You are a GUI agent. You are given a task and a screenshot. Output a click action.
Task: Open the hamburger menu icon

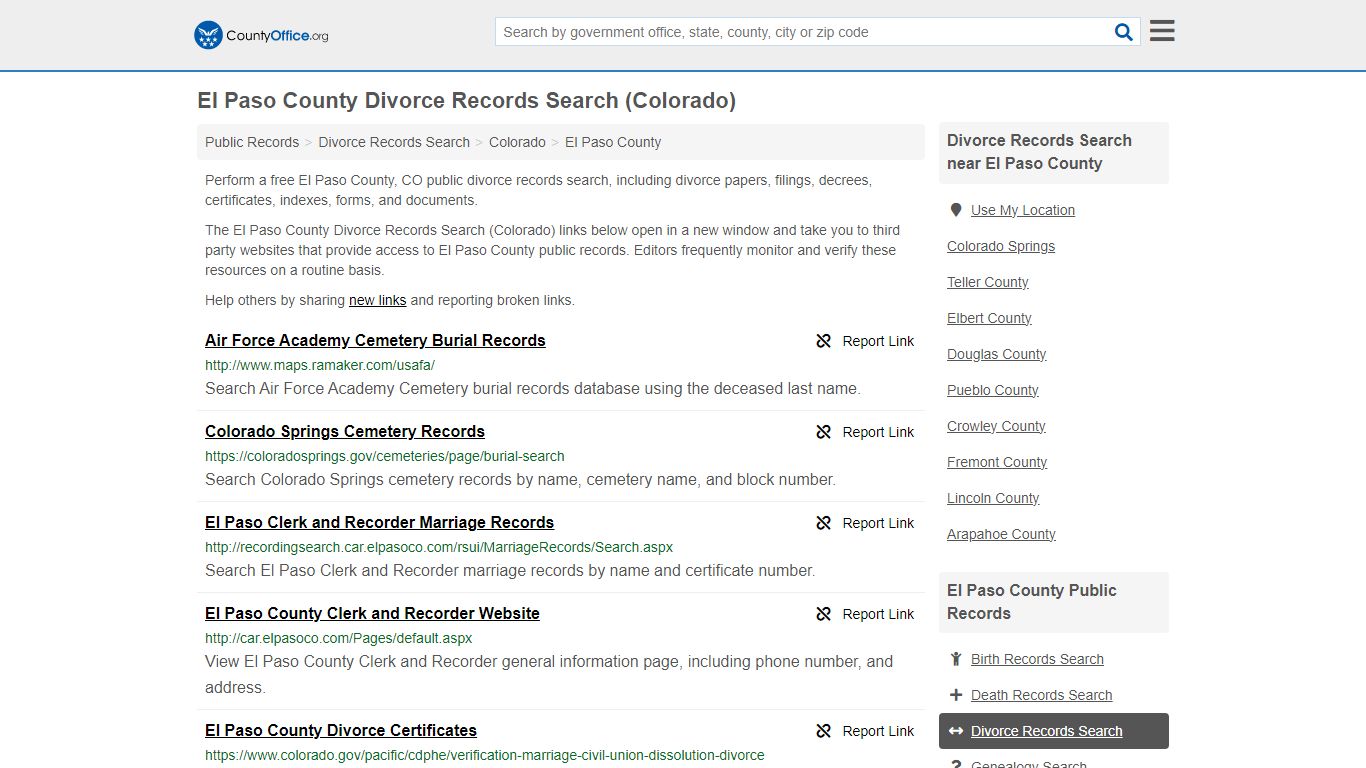(1162, 31)
